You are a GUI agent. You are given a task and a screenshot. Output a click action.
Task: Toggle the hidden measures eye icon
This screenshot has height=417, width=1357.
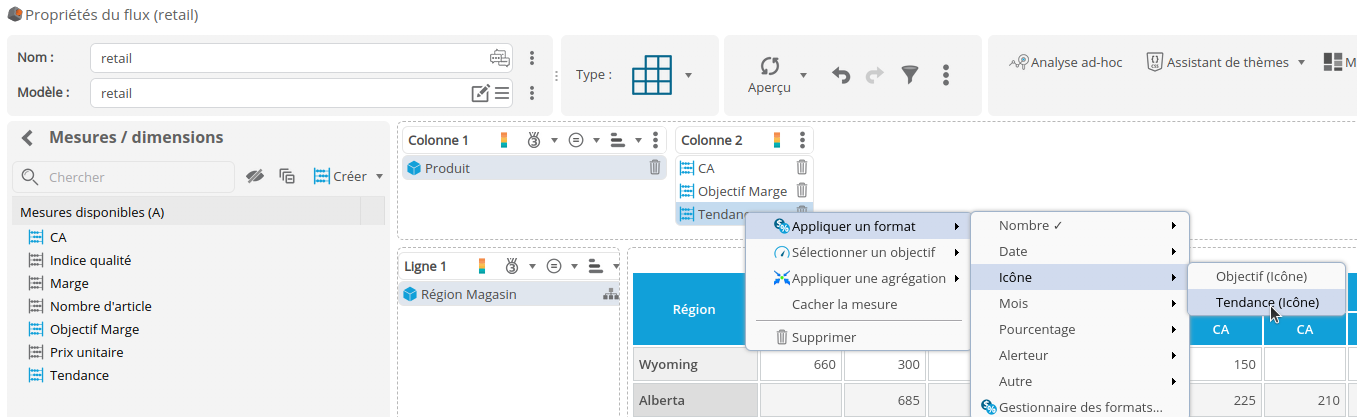pyautogui.click(x=255, y=176)
